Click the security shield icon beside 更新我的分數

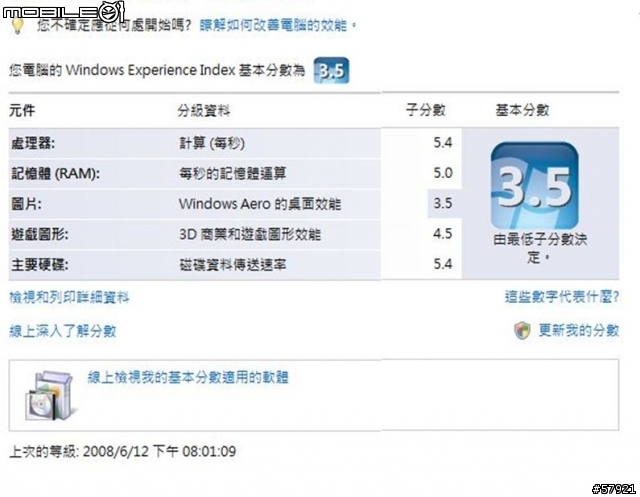coord(522,330)
